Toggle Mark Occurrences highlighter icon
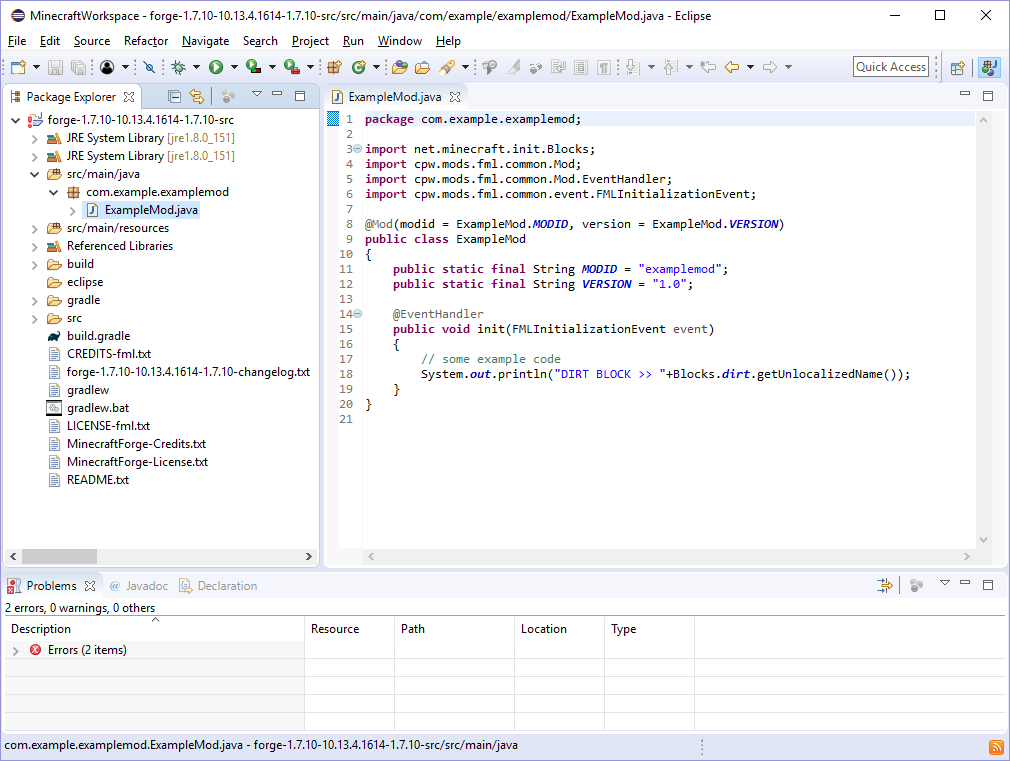 513,67
